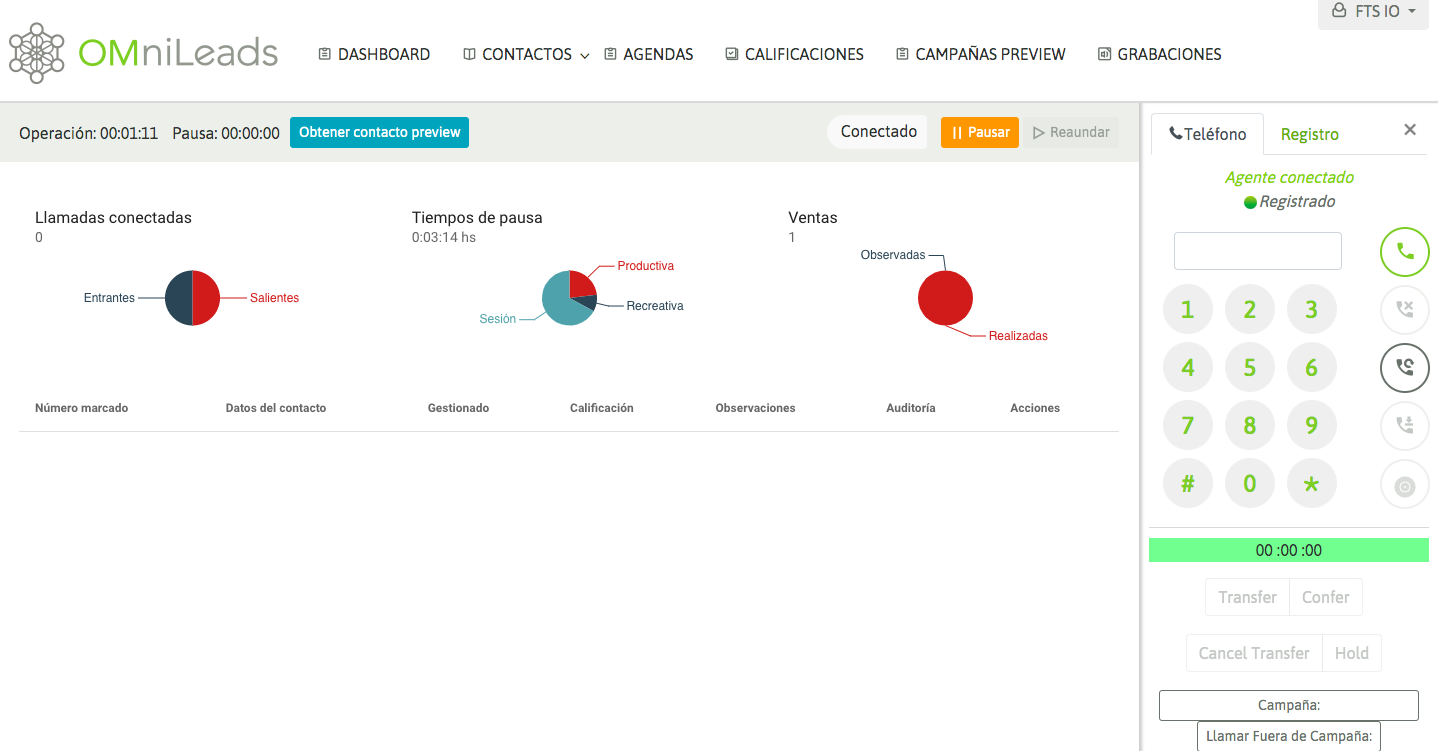Click the phone number input field
This screenshot has height=751, width=1438.
click(1257, 251)
